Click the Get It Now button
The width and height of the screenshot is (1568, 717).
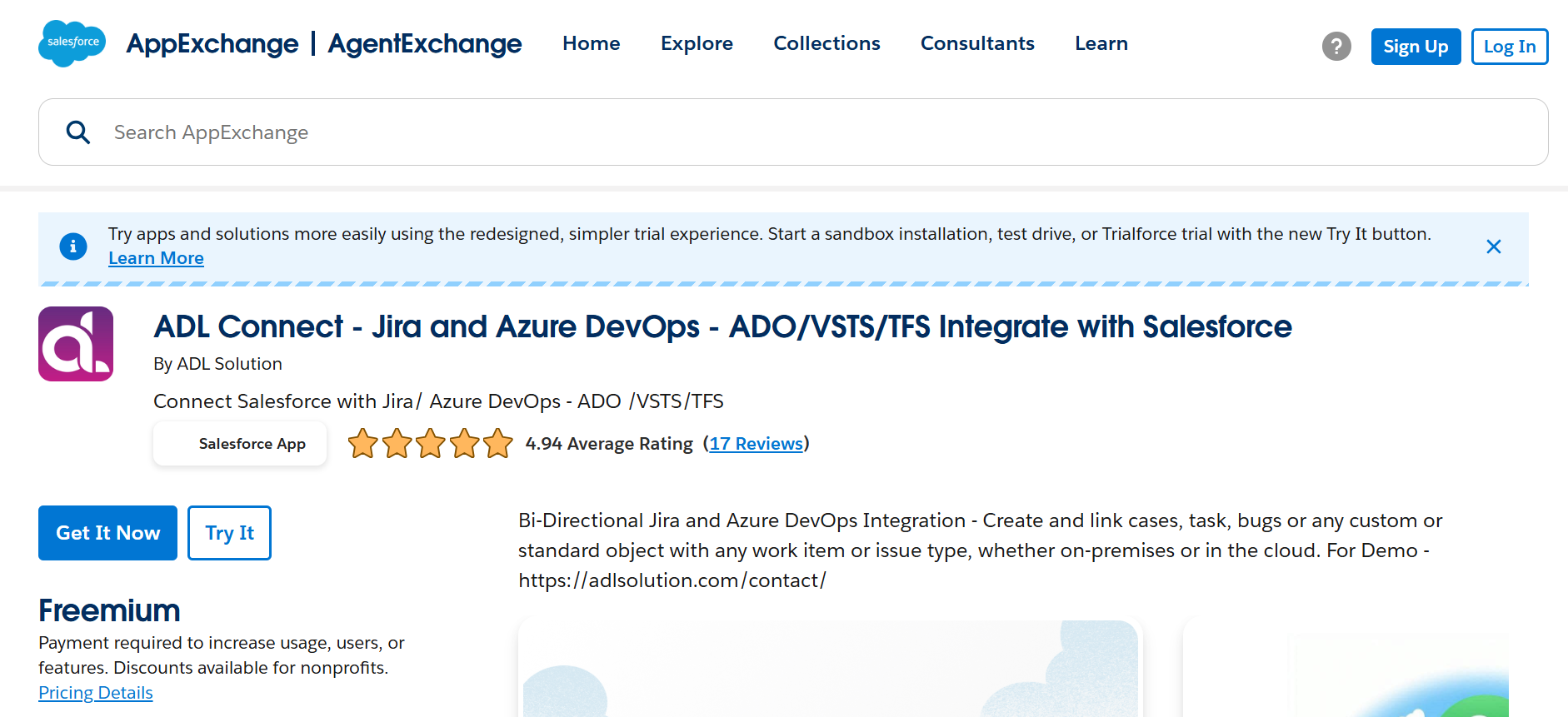pos(107,533)
